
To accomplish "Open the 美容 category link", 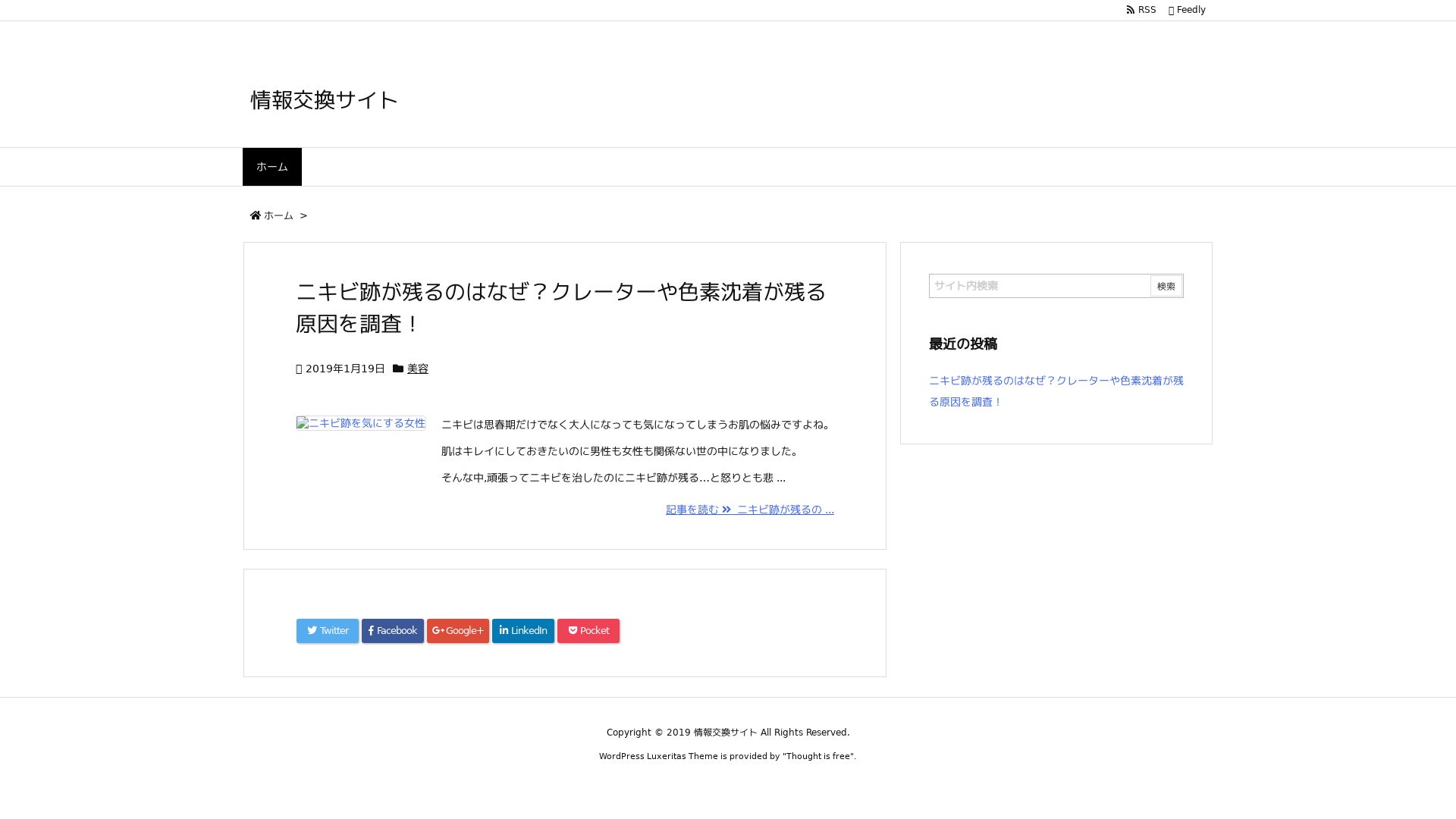I will [x=416, y=368].
